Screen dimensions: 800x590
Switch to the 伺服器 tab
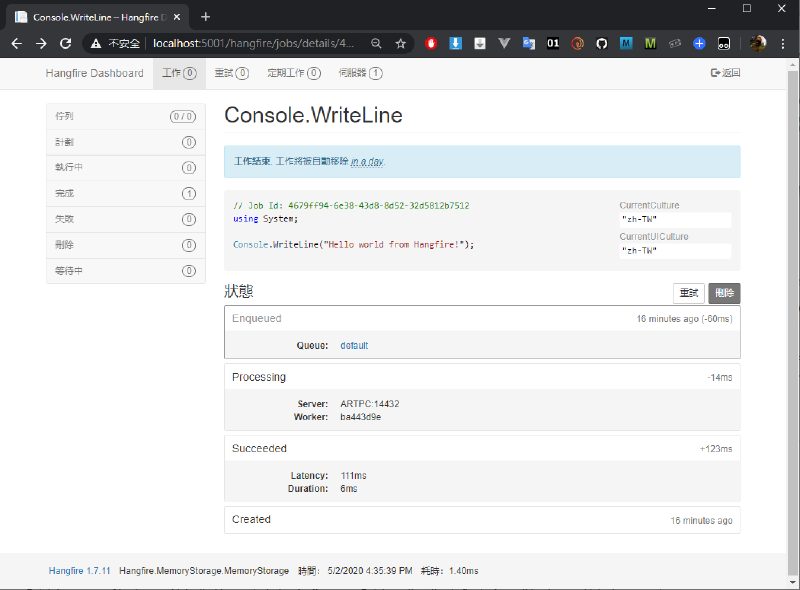click(360, 73)
